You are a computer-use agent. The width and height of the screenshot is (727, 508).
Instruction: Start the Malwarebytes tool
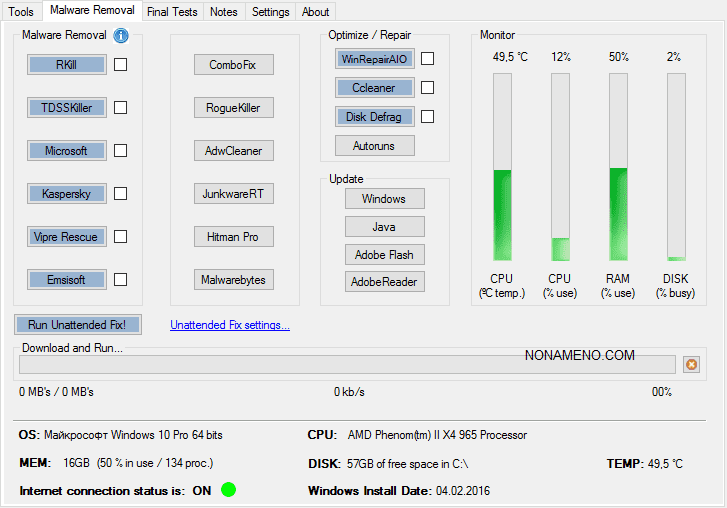point(233,280)
